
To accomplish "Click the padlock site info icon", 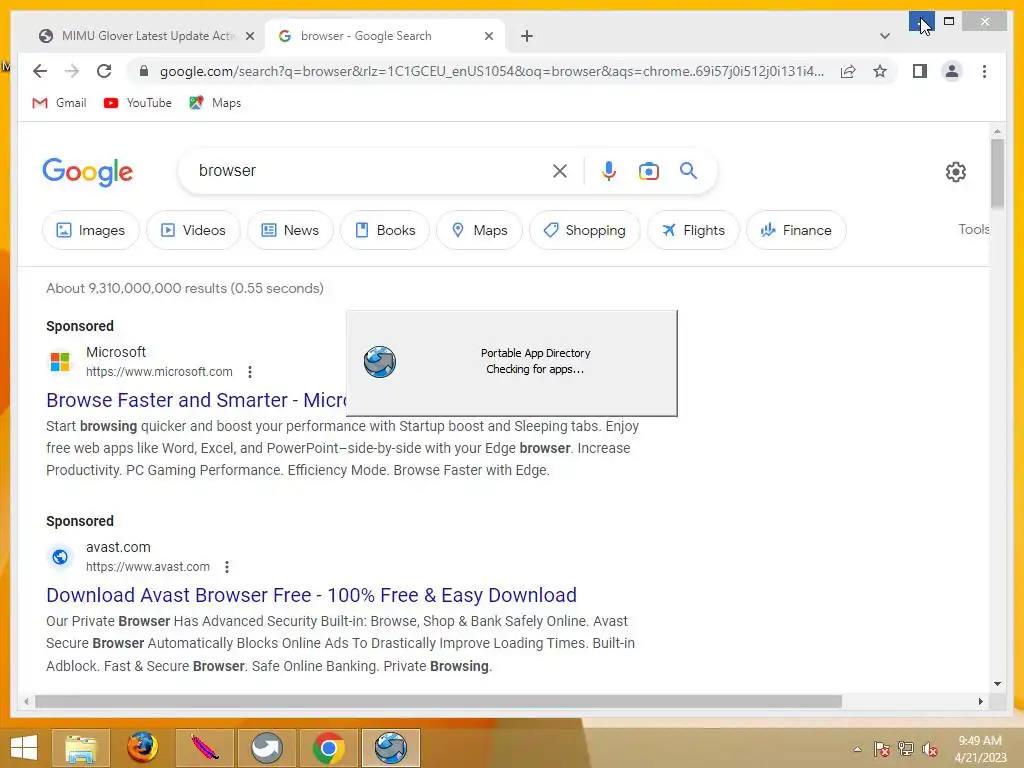I will coord(144,71).
